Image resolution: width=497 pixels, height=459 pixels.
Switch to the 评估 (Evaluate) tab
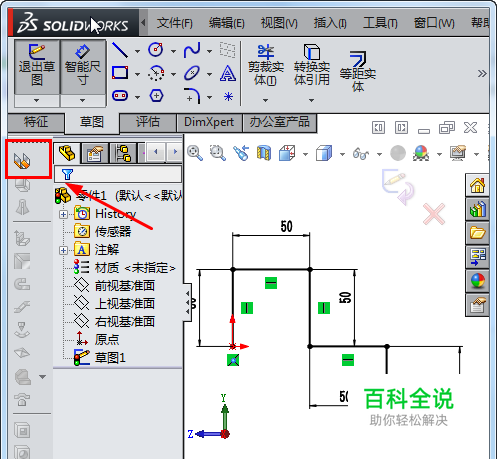pyautogui.click(x=148, y=122)
